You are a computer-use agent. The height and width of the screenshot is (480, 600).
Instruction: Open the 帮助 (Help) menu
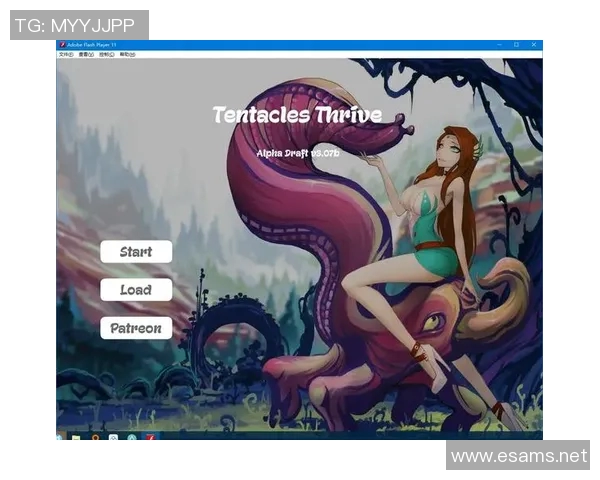(x=127, y=54)
